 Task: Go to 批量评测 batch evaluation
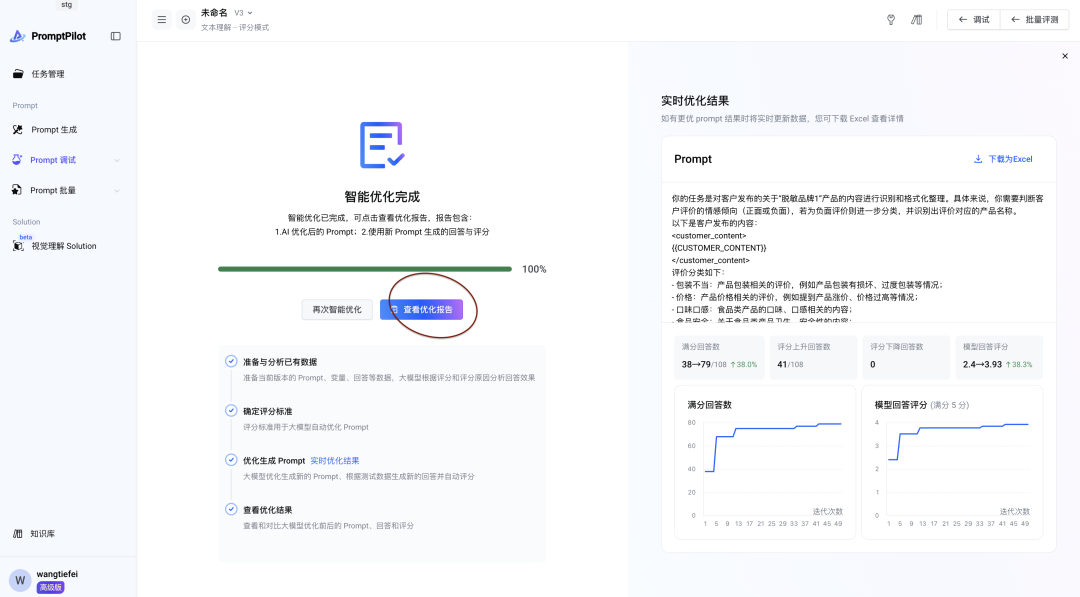[1035, 19]
